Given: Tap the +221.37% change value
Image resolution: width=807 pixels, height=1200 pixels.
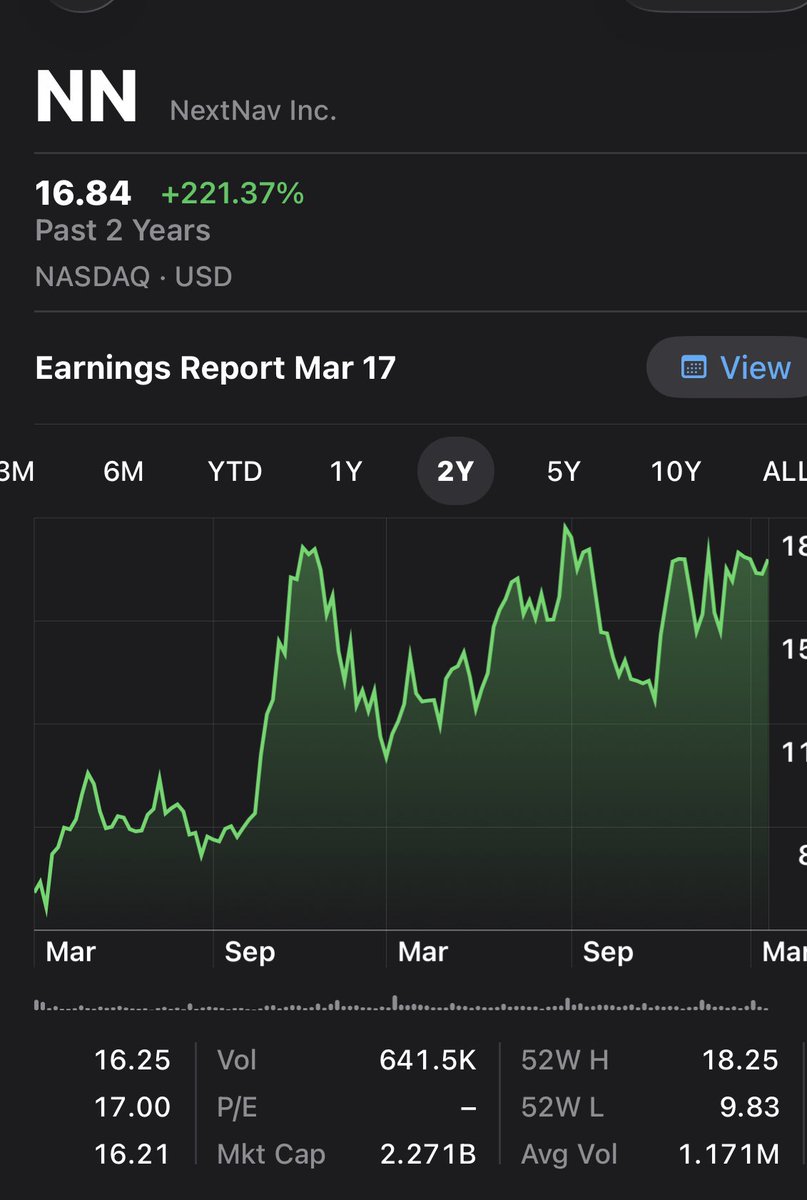Looking at the screenshot, I should pyautogui.click(x=232, y=192).
